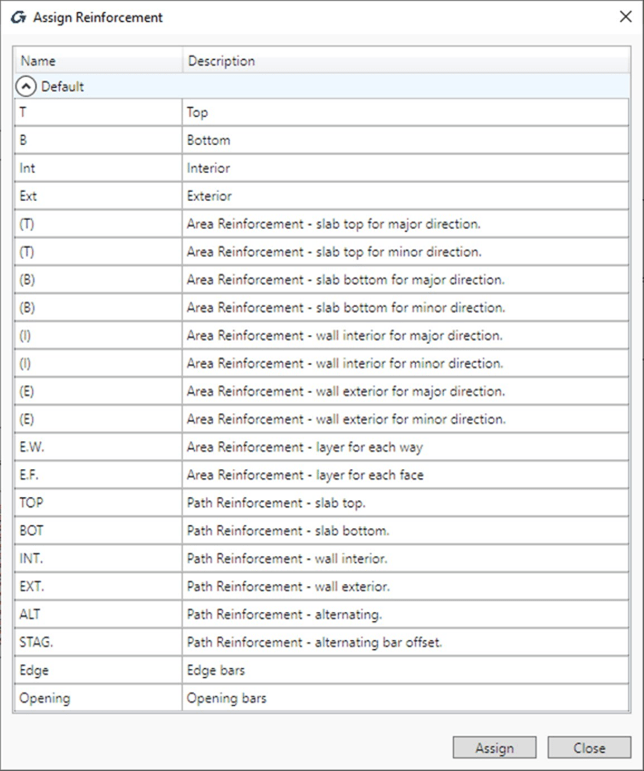Click the Assign button
The width and height of the screenshot is (644, 771).
coord(494,747)
